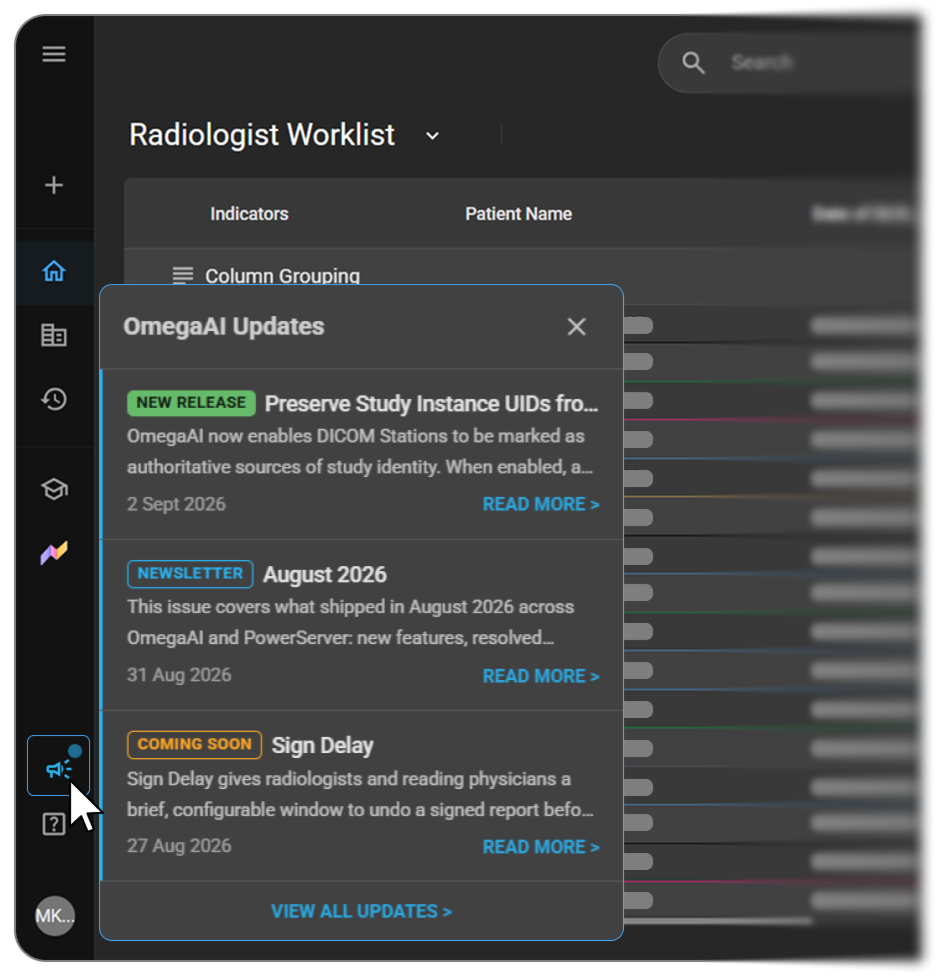
Task: Read more about Preserve Study Instance UIDs
Action: (541, 504)
